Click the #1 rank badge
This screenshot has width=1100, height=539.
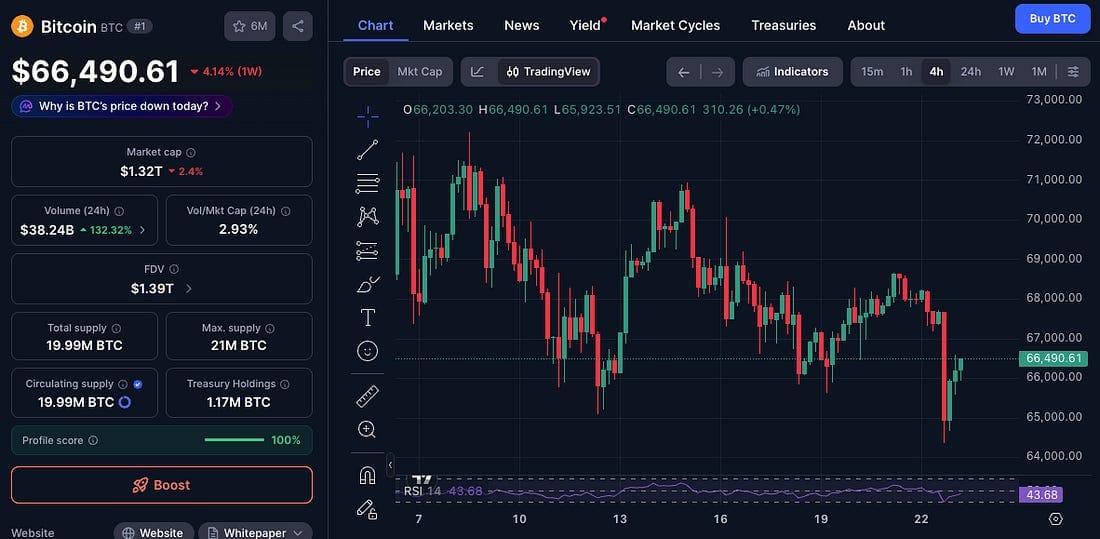(x=140, y=27)
